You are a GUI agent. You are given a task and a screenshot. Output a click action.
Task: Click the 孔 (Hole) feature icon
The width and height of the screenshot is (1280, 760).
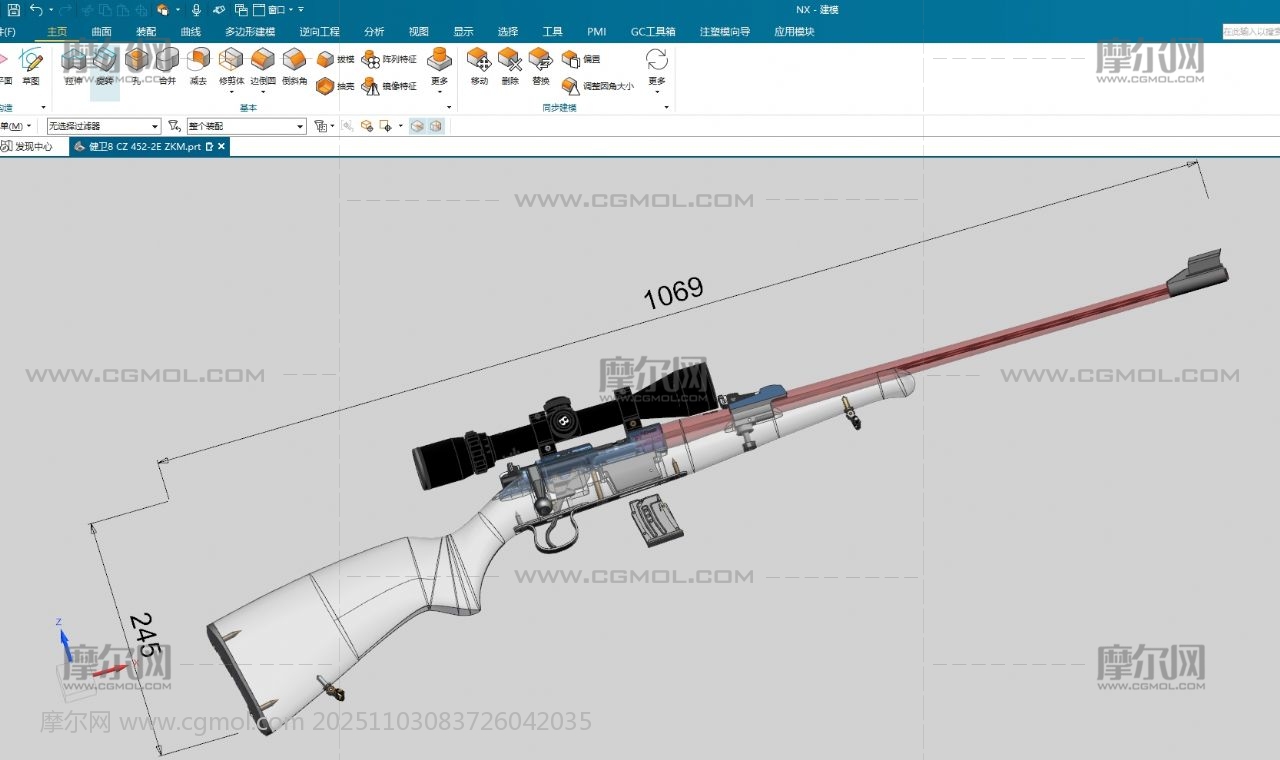click(136, 63)
